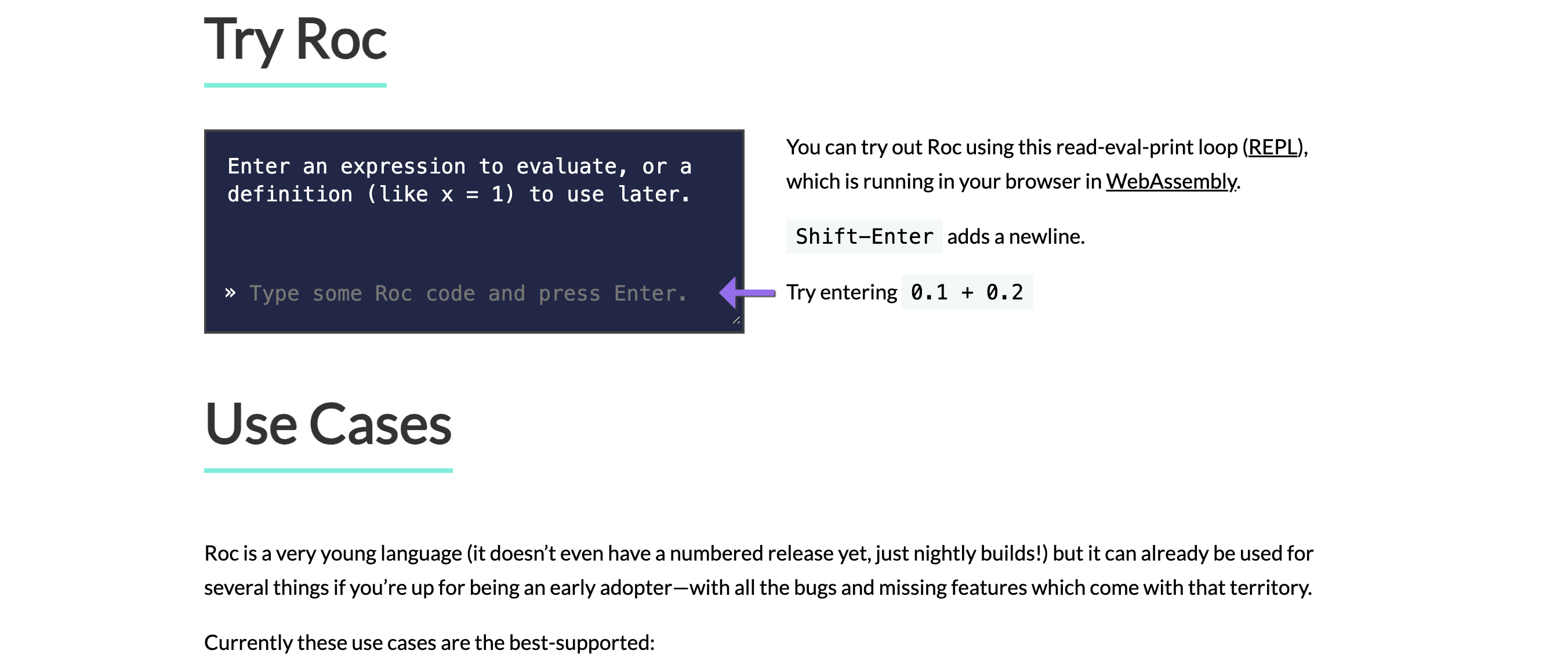The image size is (1568, 672).
Task: Click the teal underline beneath Use Cases
Action: tap(328, 470)
